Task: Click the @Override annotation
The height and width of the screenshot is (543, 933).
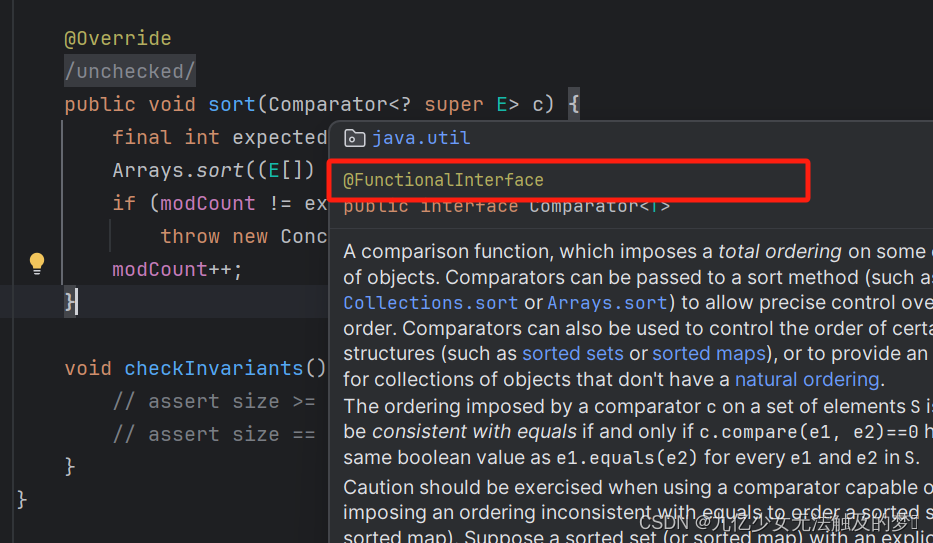Action: 118,39
